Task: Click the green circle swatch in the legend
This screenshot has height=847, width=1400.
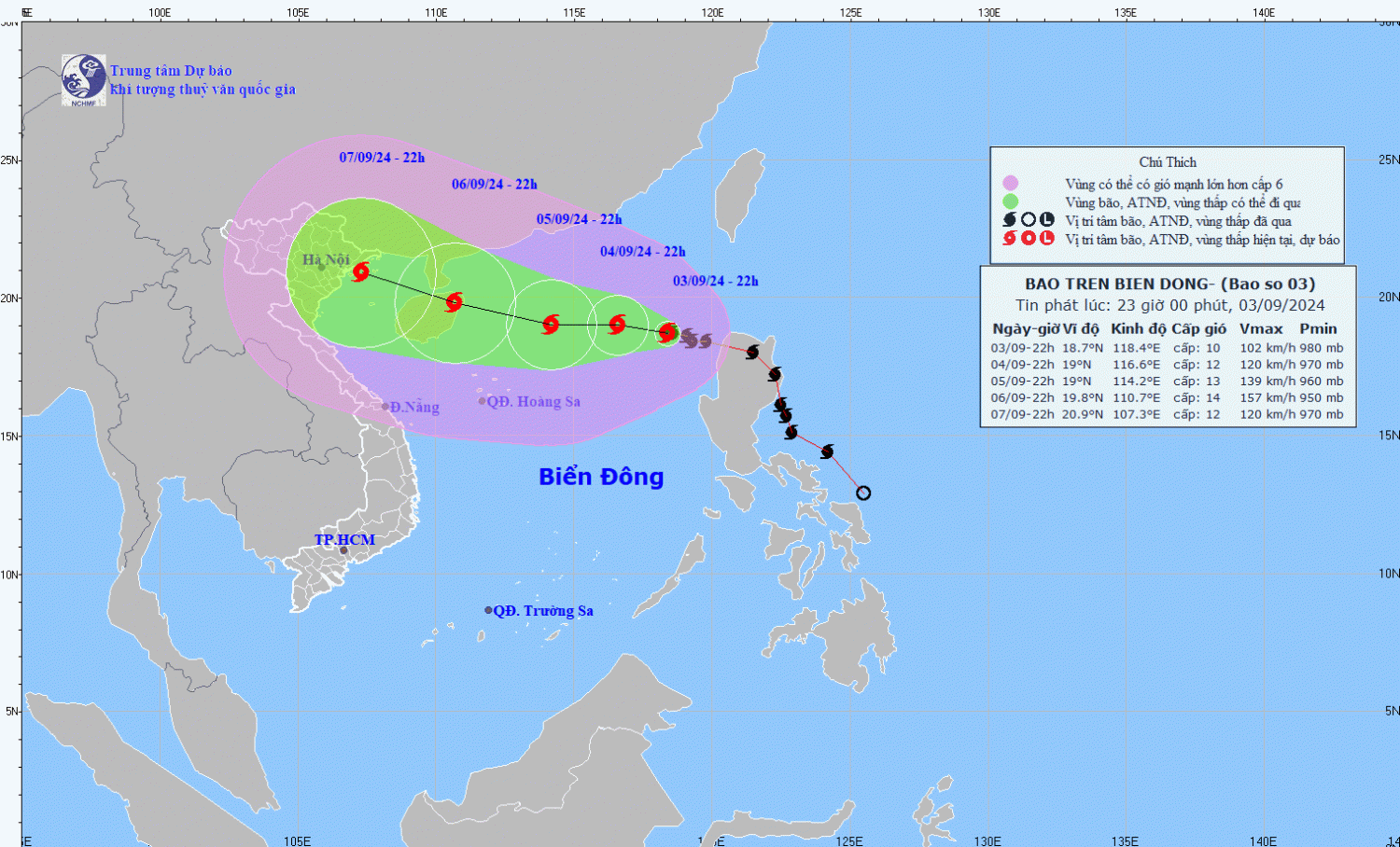Action: pos(1010,201)
